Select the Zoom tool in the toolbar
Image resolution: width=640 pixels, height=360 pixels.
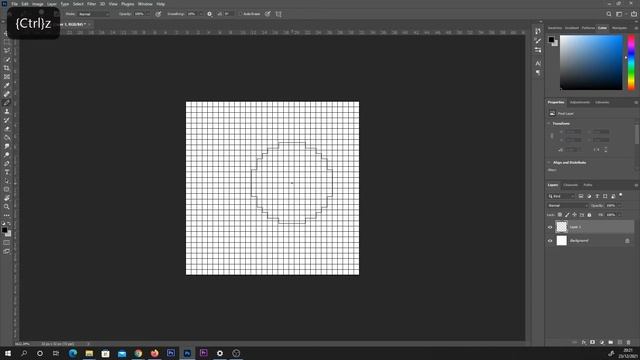click(x=7, y=207)
